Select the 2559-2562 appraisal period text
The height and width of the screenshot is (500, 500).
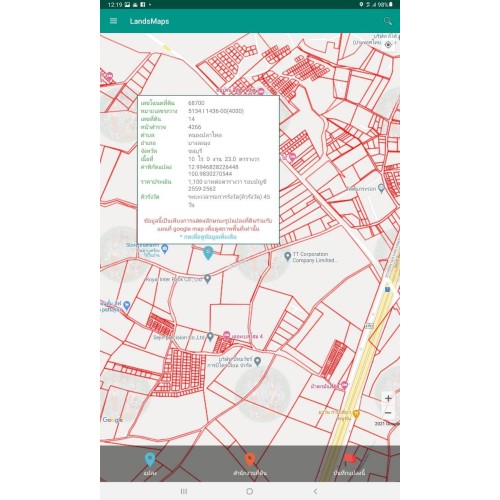tap(202, 189)
